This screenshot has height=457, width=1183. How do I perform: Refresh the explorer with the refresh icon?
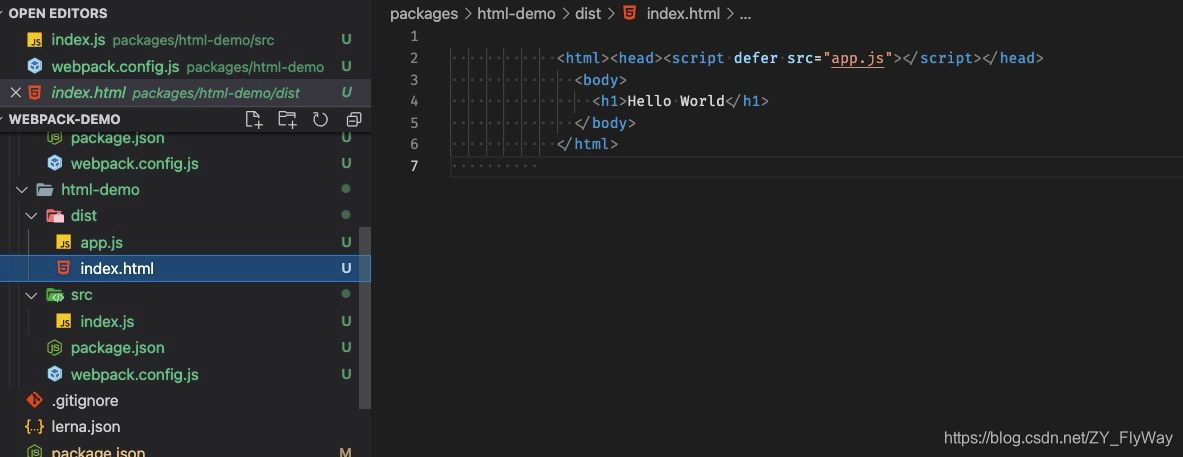pyautogui.click(x=321, y=119)
